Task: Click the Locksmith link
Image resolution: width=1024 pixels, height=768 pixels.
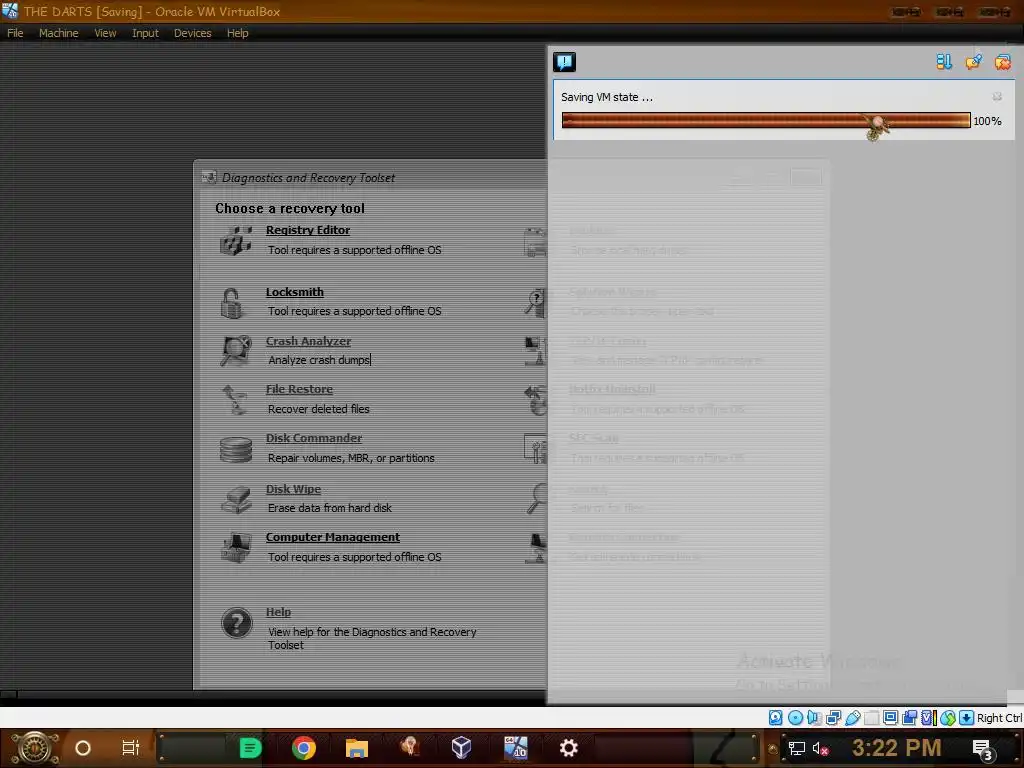Action: point(295,292)
